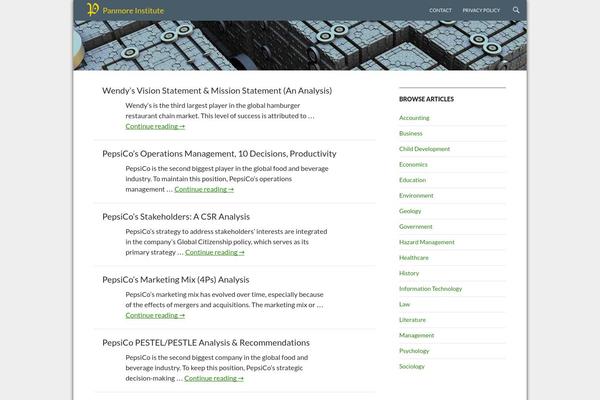The height and width of the screenshot is (400, 600).
Task: Open PepsiCo's Operations Management article title
Action: click(219, 153)
